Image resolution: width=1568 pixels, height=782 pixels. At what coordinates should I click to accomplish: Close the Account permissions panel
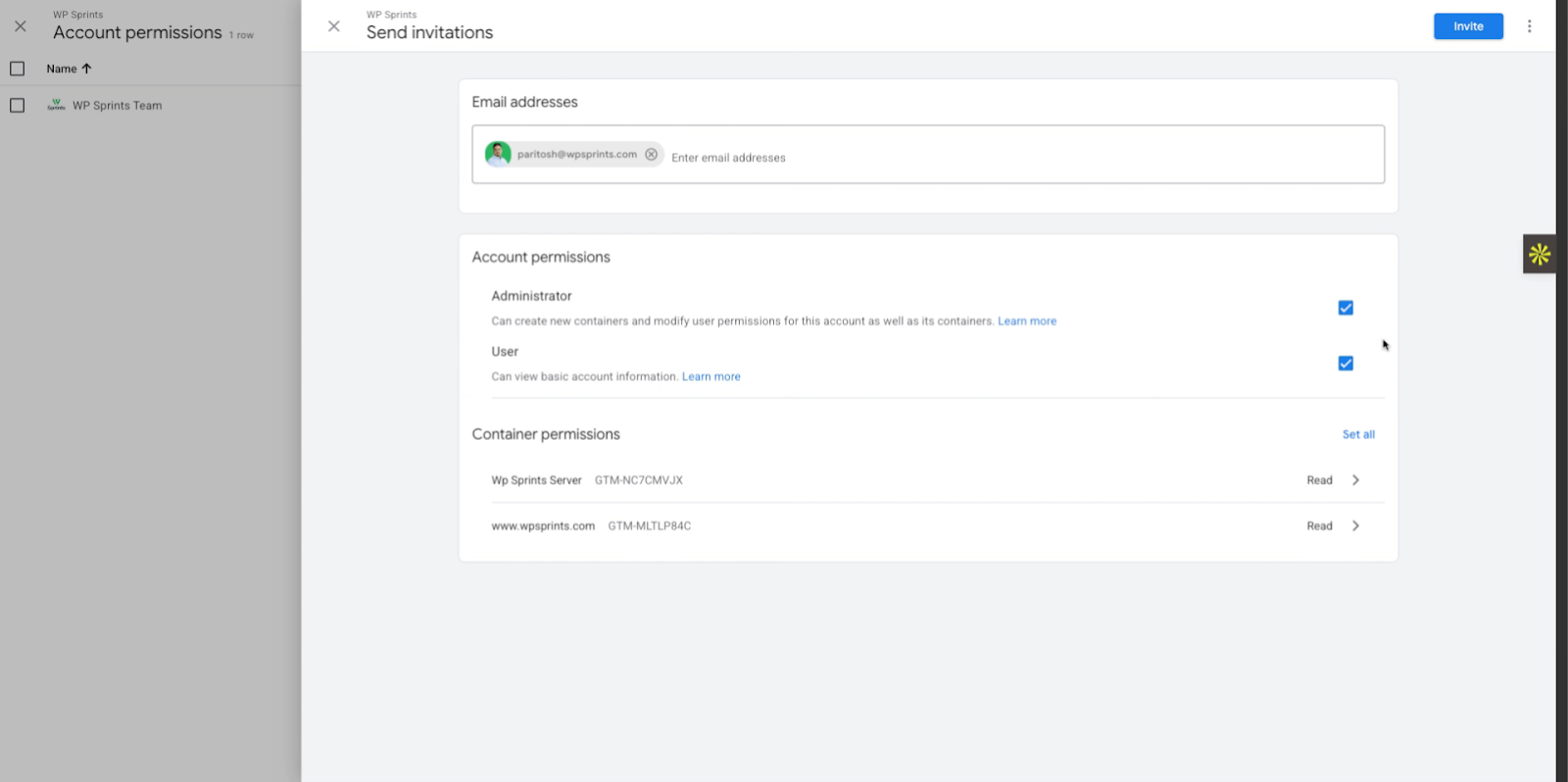(21, 26)
